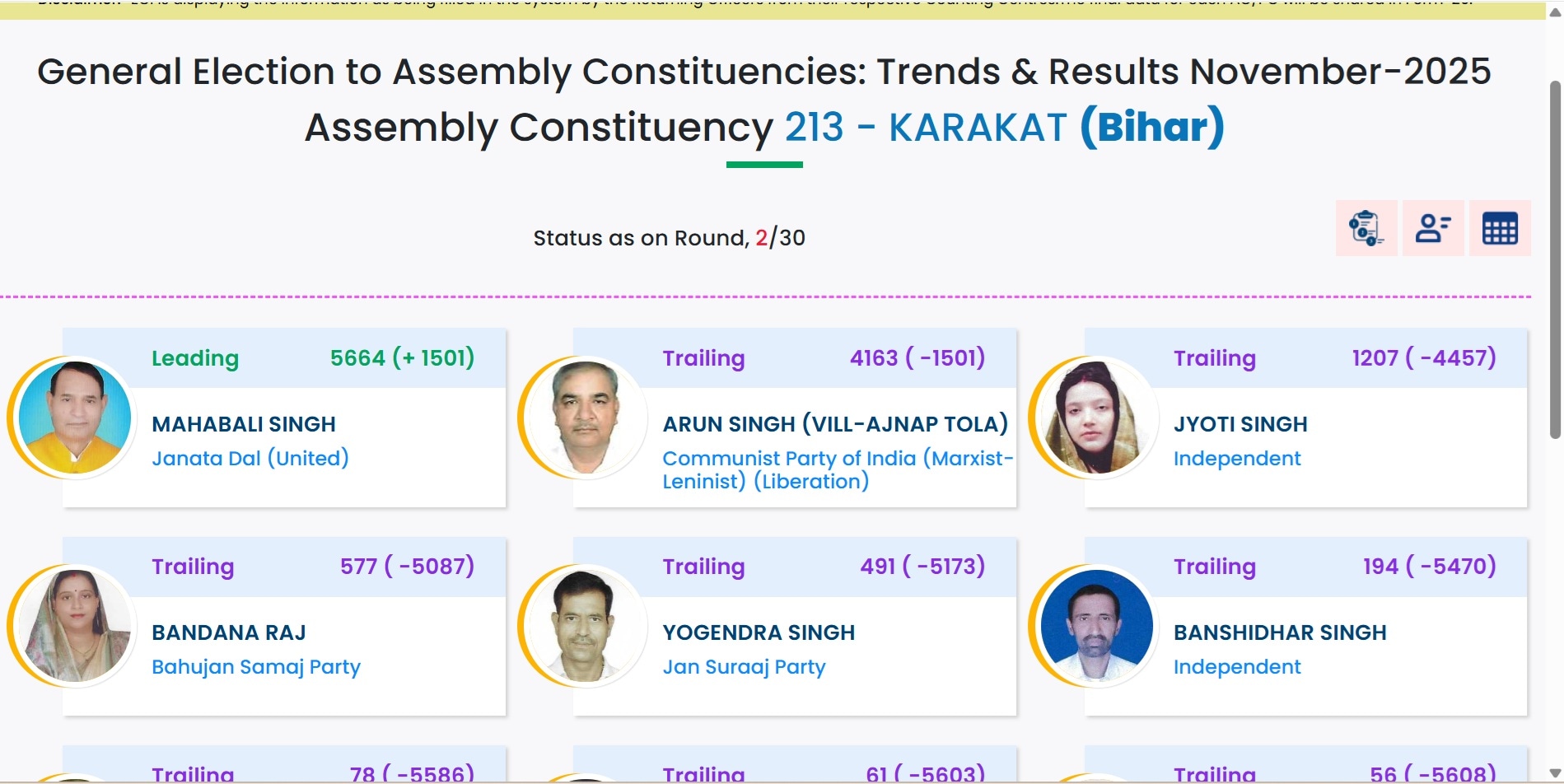Open the round-wise results clipboard icon
The height and width of the screenshot is (784, 1564).
1366,227
